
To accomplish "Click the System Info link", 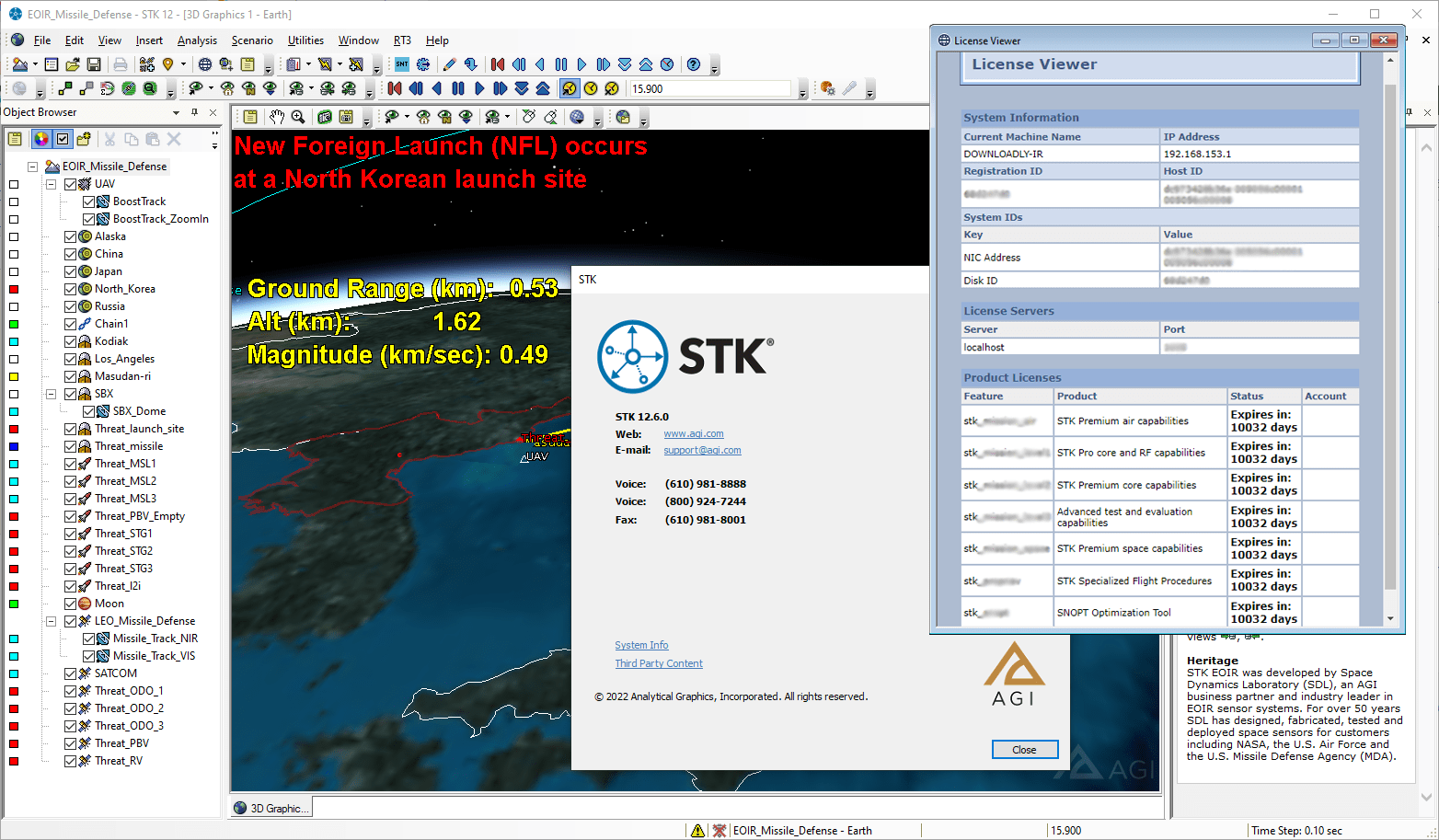I will pos(641,646).
